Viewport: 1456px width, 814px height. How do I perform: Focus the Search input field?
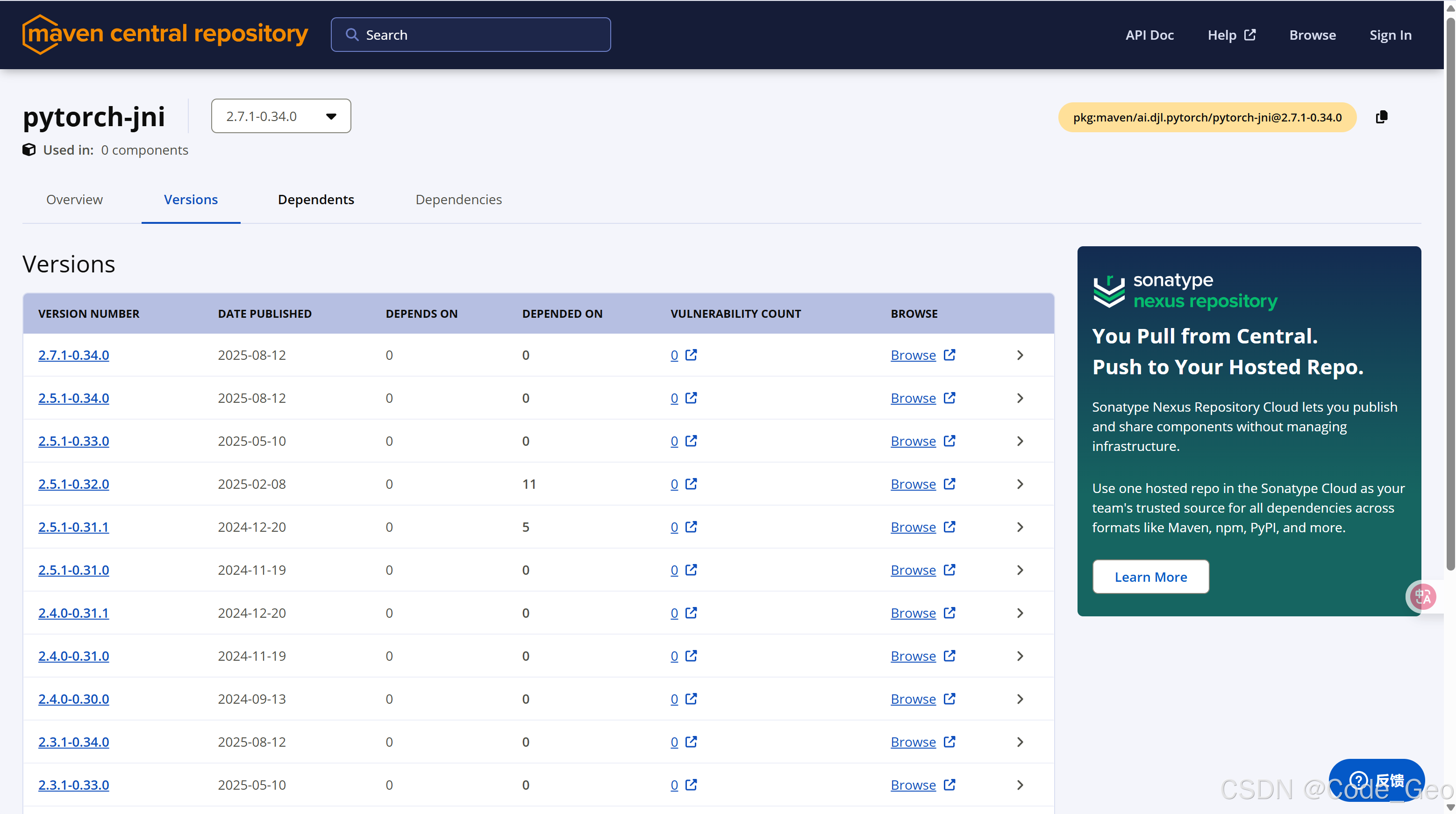[x=471, y=35]
